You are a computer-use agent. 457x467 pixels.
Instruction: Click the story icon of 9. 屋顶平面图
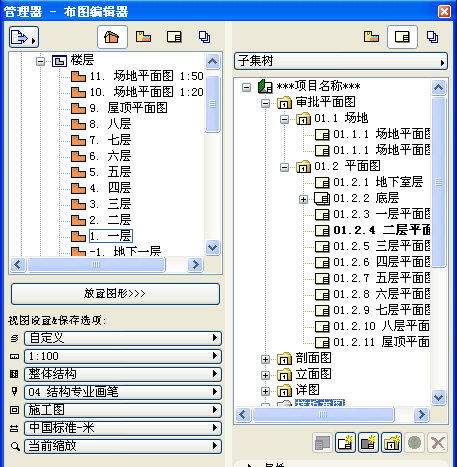(x=78, y=108)
